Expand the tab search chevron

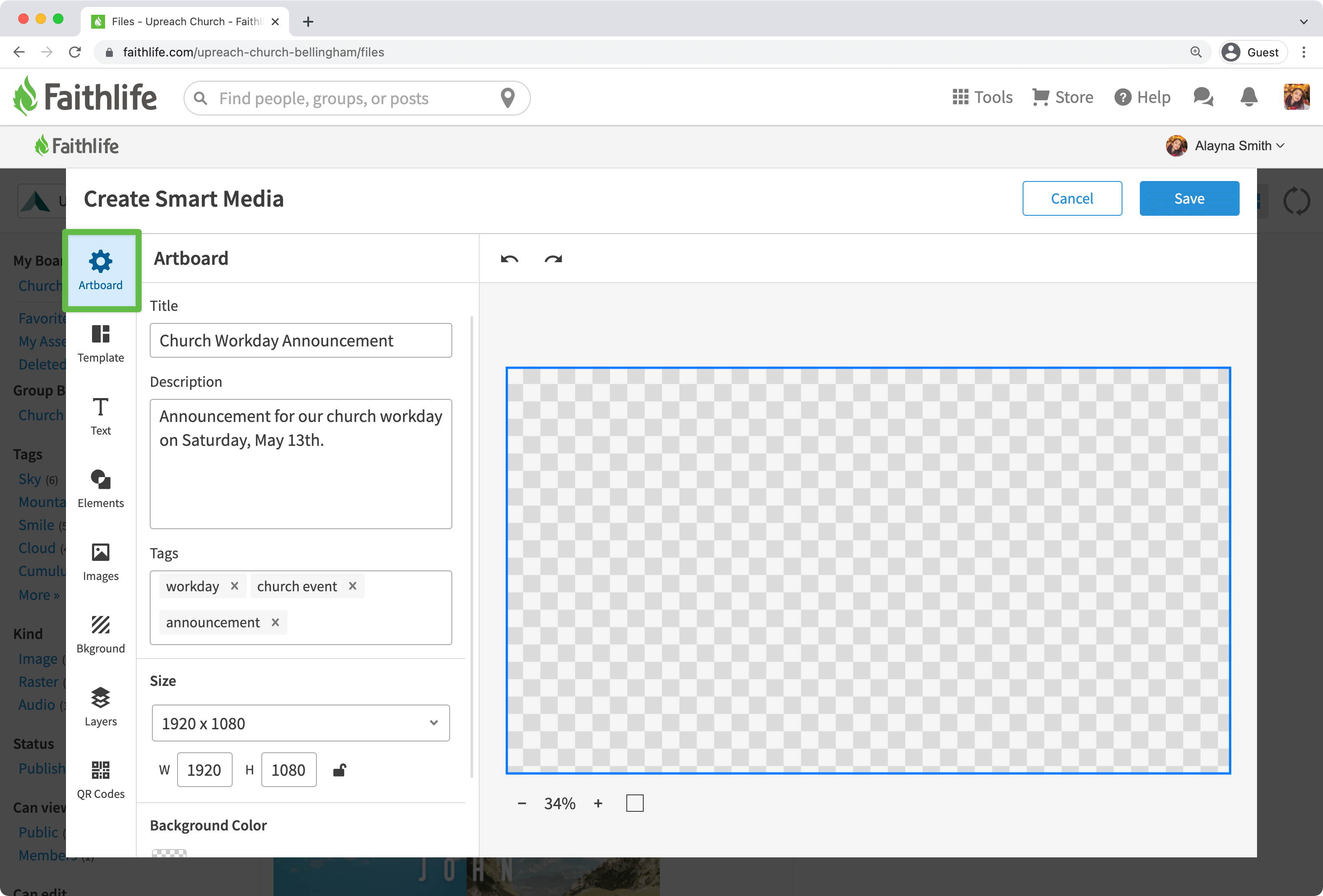point(1303,22)
